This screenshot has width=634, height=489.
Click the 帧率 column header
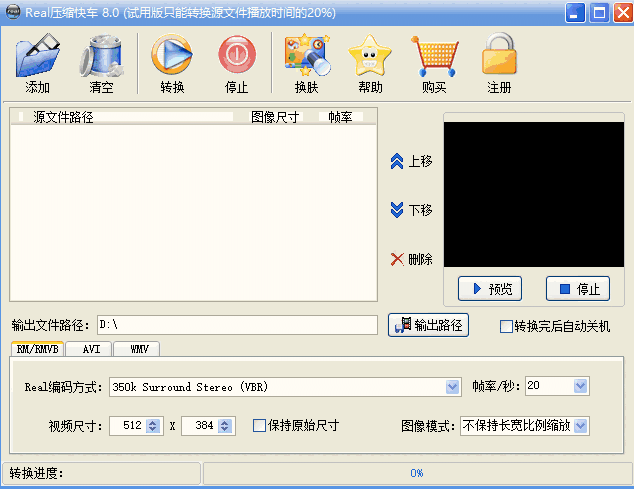[x=340, y=117]
